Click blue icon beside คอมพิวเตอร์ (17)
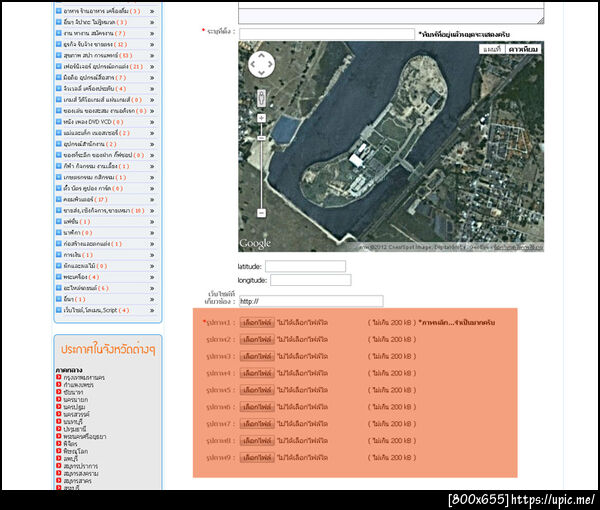This screenshot has height=510, width=600. (x=59, y=199)
